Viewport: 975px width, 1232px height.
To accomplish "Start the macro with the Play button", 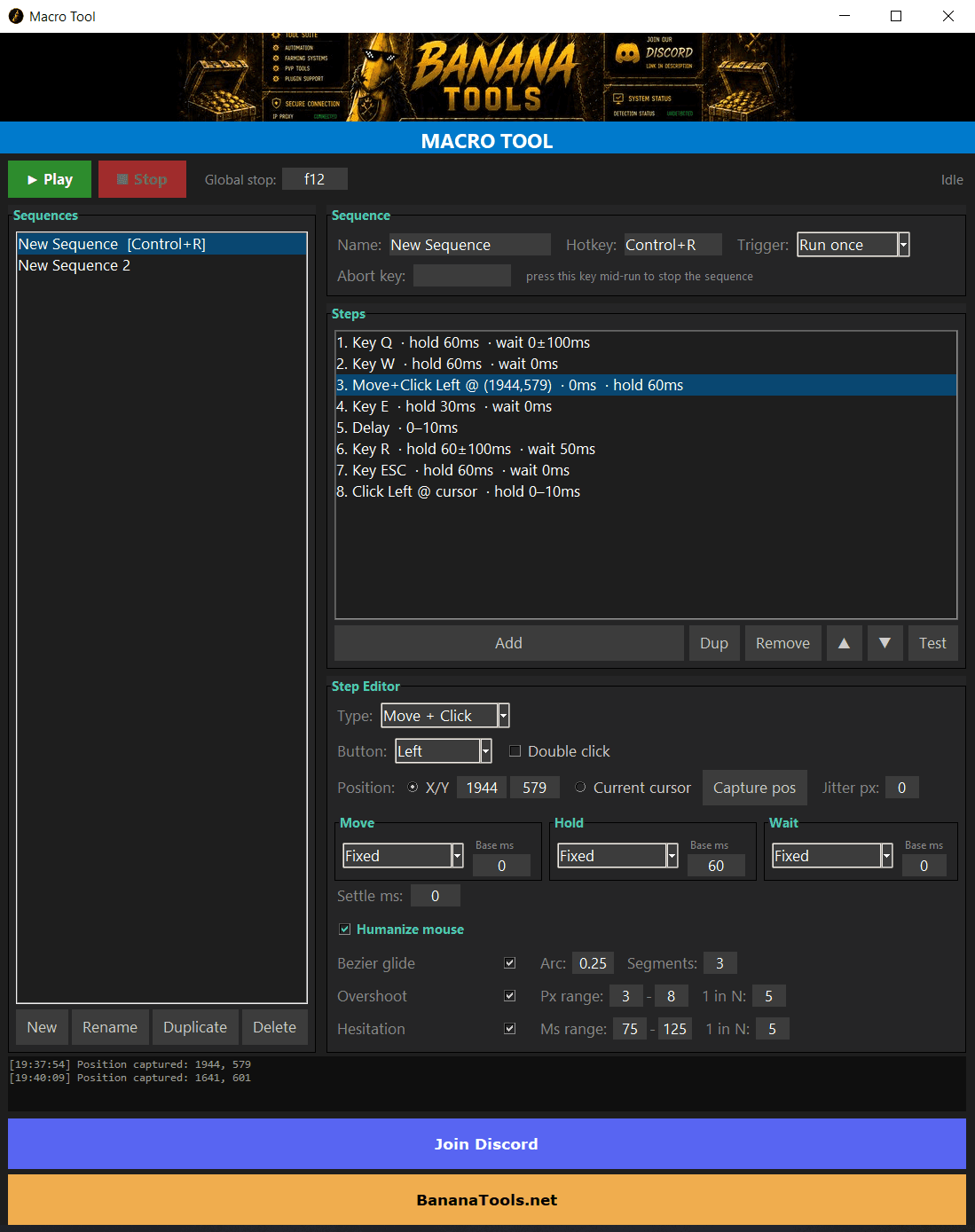I will 50,179.
